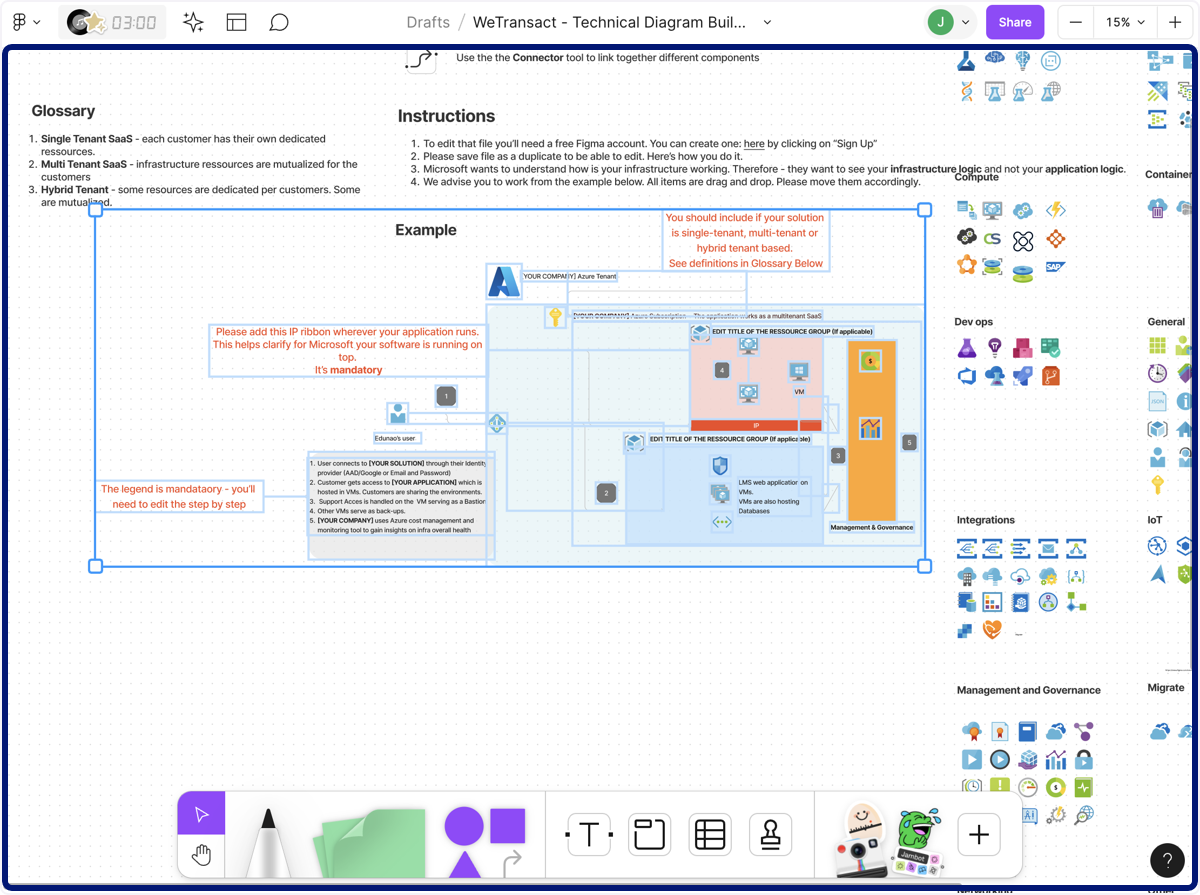
Task: Select the CS cloud services icon in Compute
Action: (x=992, y=239)
